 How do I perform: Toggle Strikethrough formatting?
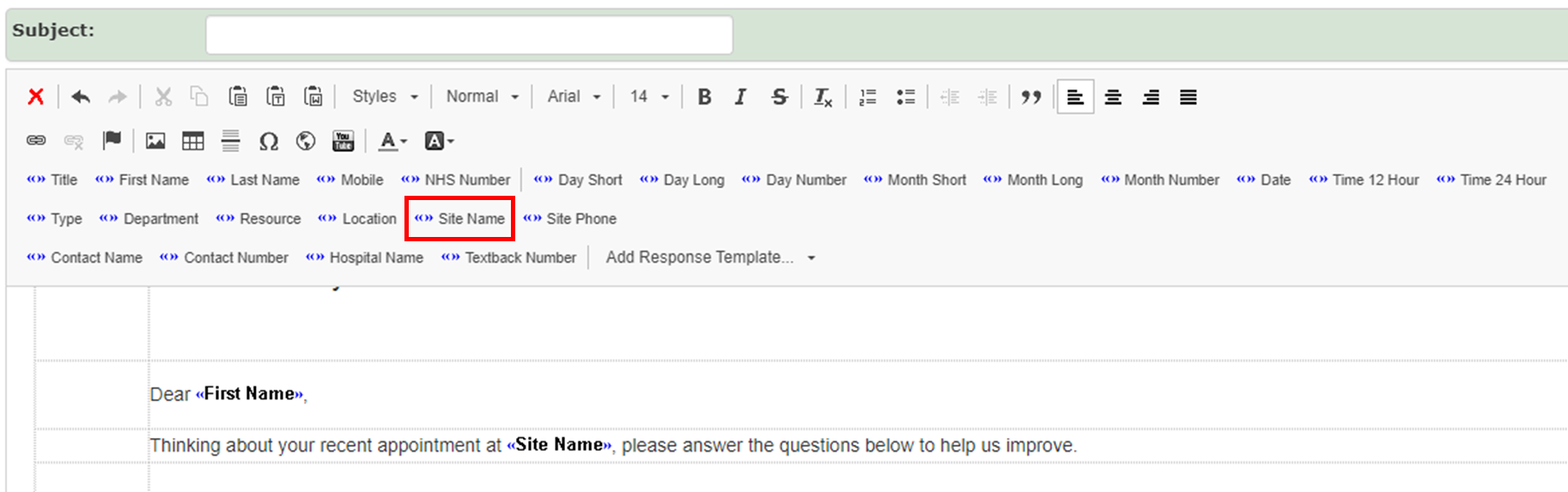[x=779, y=97]
